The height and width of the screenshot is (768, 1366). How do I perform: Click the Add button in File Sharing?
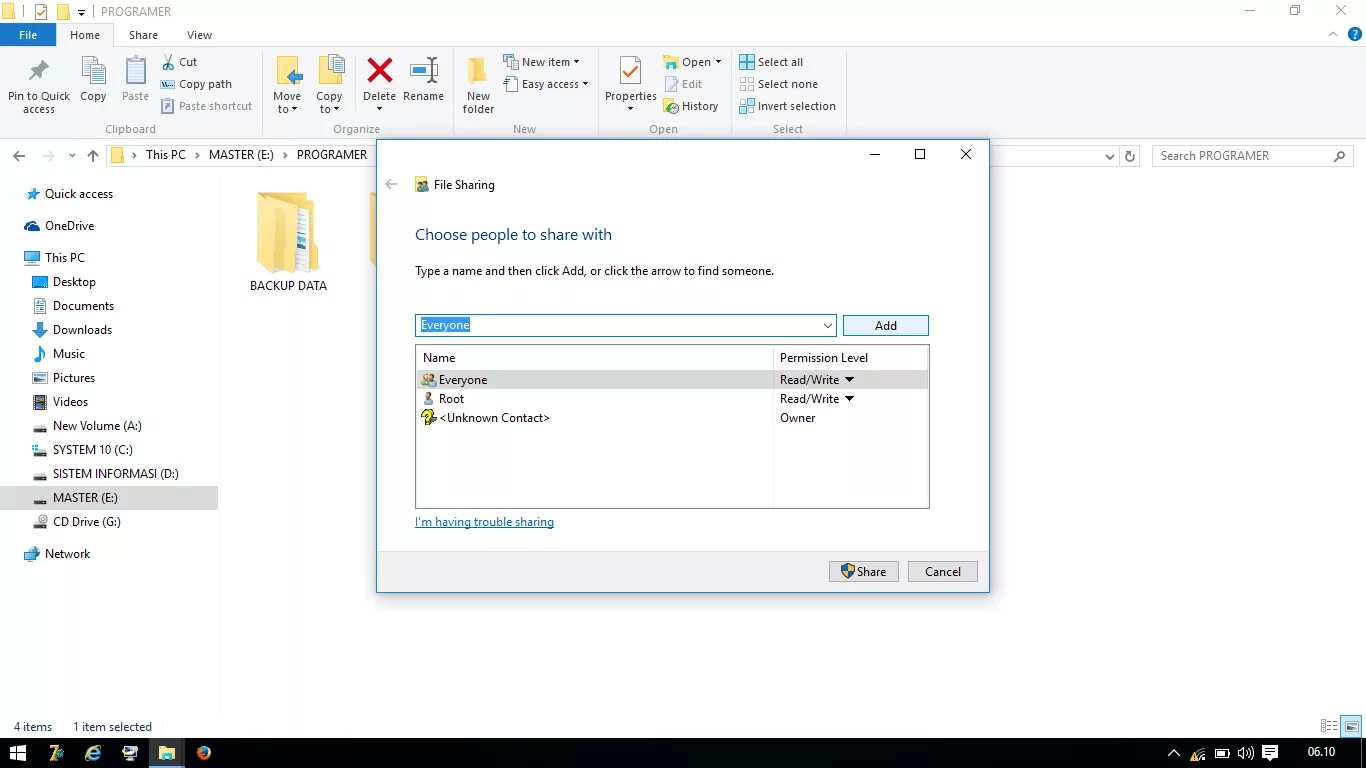(x=886, y=325)
